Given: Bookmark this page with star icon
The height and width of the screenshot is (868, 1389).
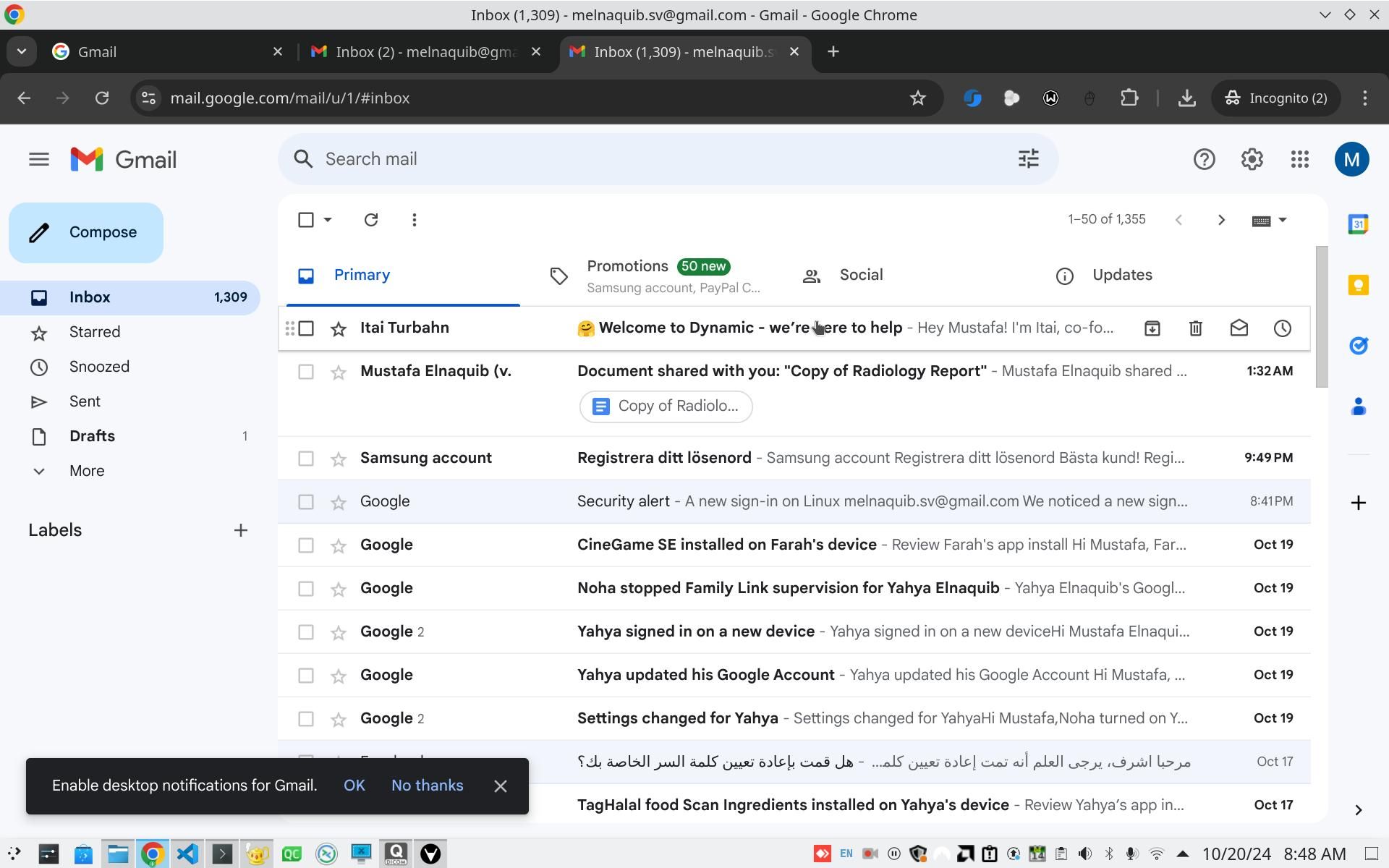Looking at the screenshot, I should 917,98.
